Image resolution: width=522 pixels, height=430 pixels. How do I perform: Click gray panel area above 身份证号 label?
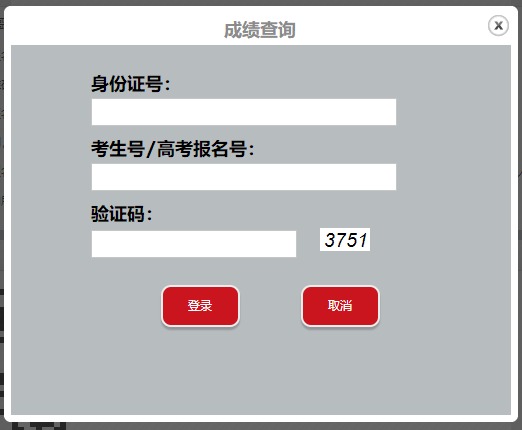[x=244, y=59]
